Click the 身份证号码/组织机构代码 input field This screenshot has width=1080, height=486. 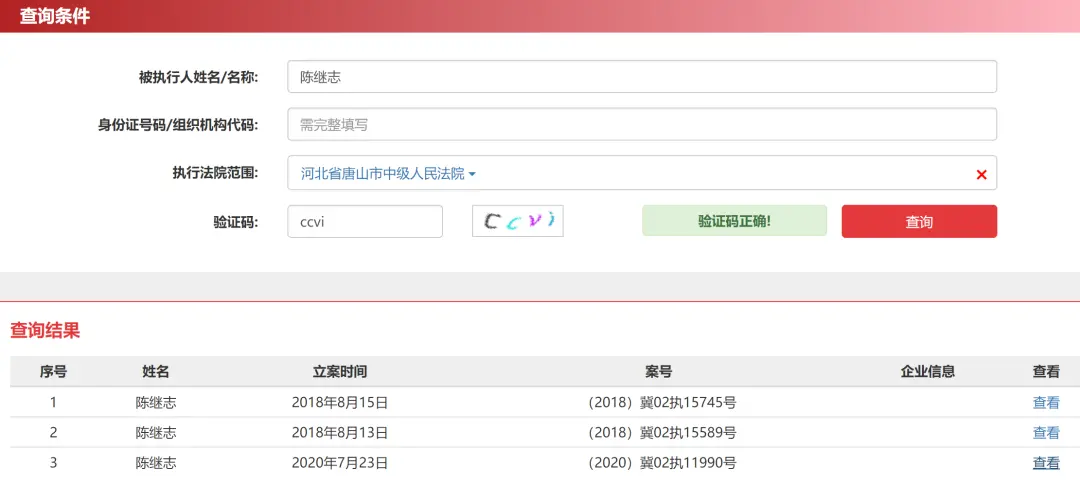click(641, 125)
